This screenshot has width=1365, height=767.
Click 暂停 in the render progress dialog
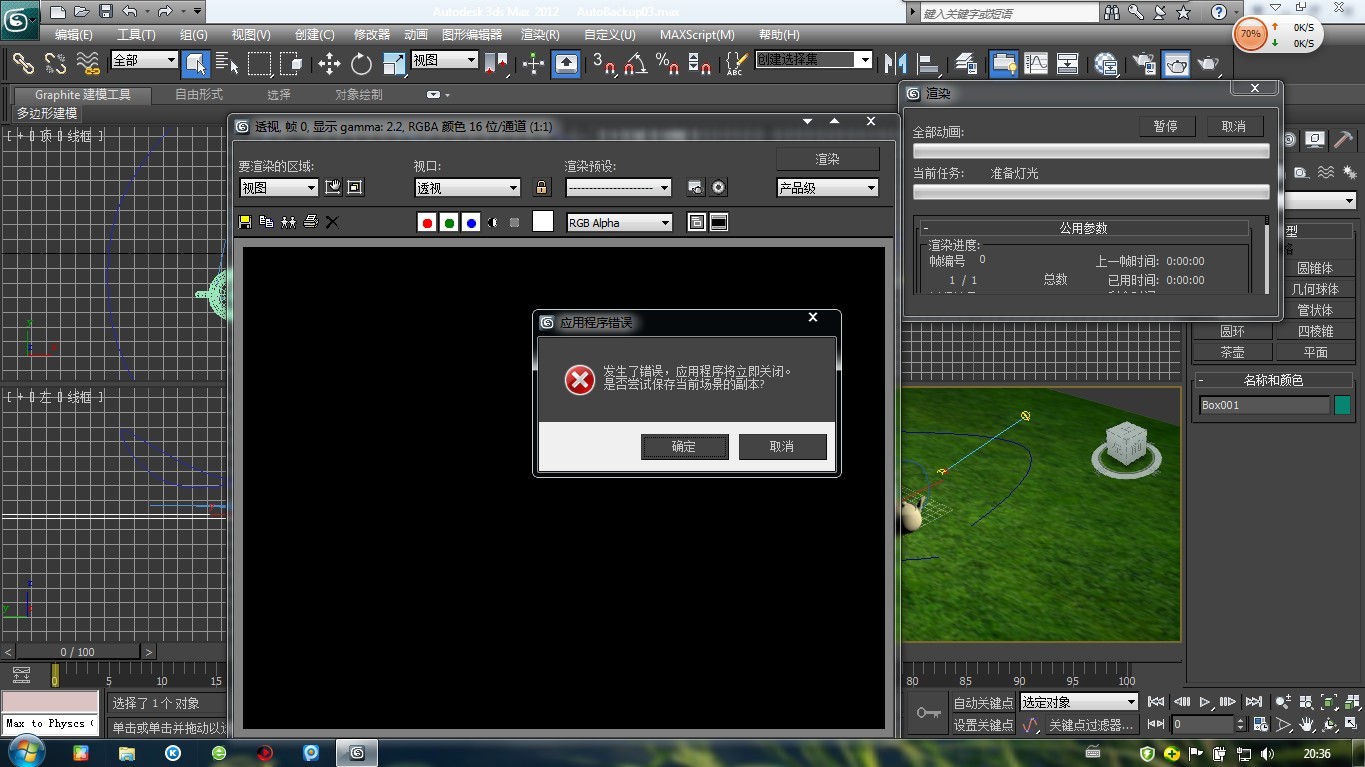point(1165,127)
